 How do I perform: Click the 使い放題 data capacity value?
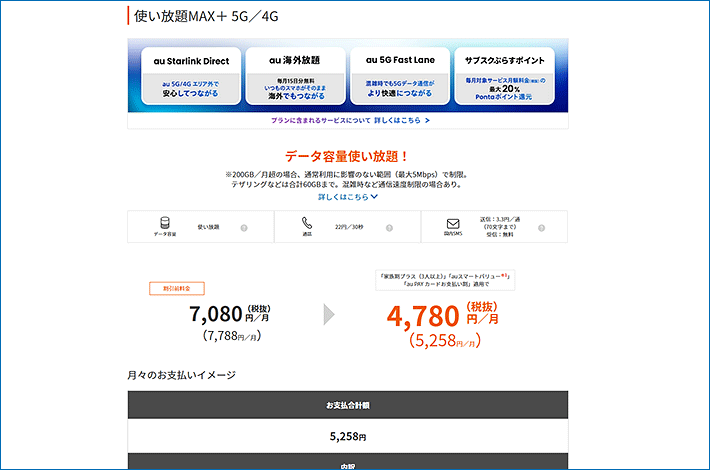[x=208, y=227]
